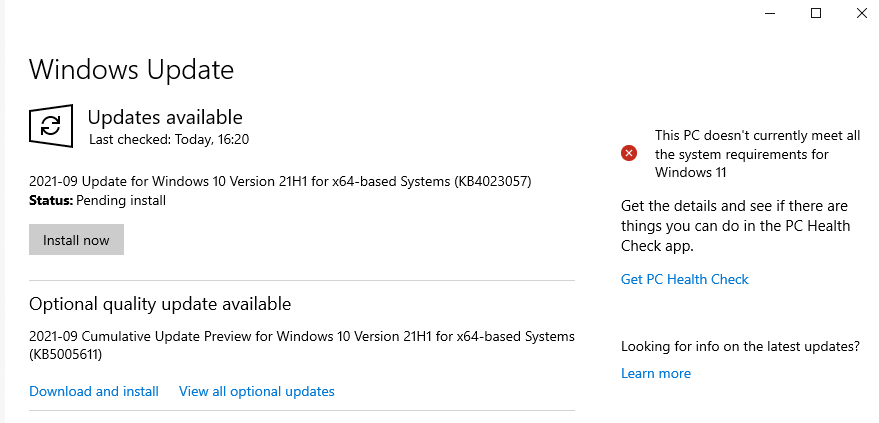This screenshot has width=879, height=423.
Task: Click the Windows Update sync arrows icon
Action: tap(51, 126)
